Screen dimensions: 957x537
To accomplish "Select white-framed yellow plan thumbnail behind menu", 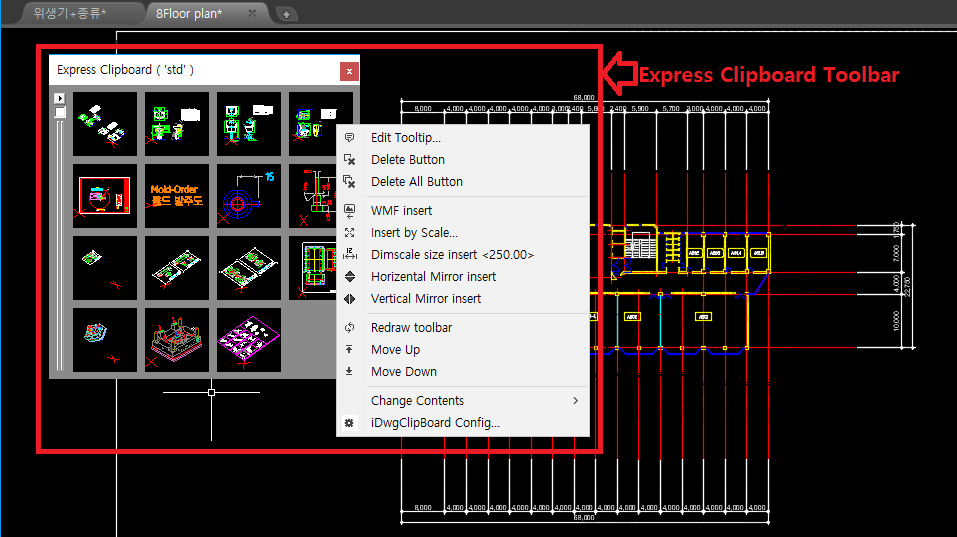I will pyautogui.click(x=312, y=268).
